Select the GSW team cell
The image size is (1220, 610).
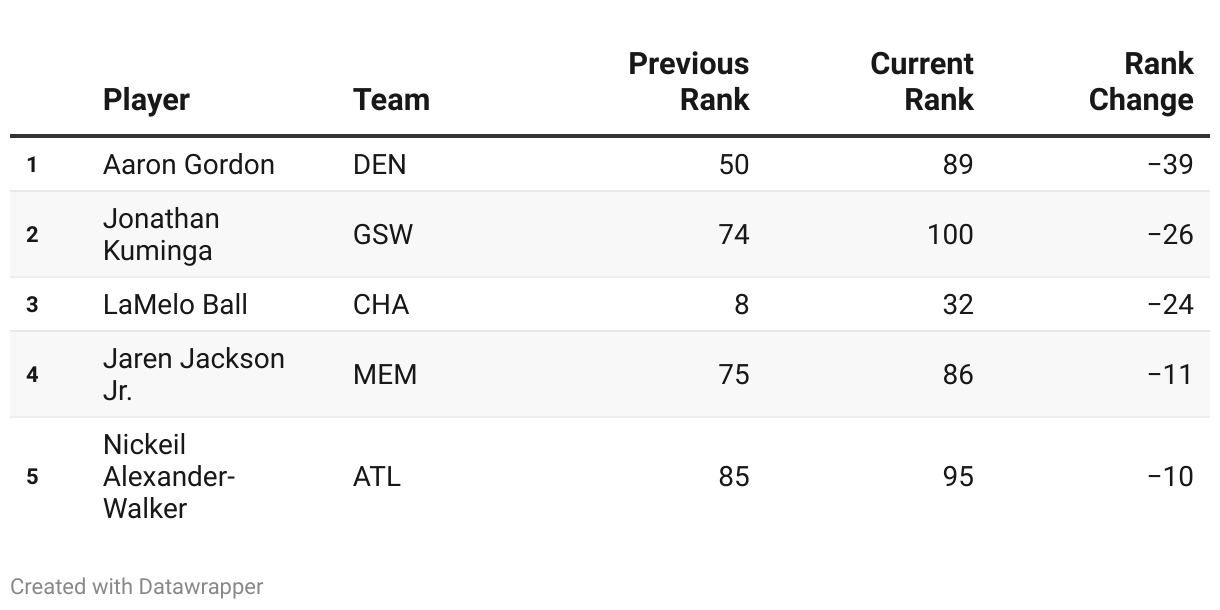tap(383, 234)
